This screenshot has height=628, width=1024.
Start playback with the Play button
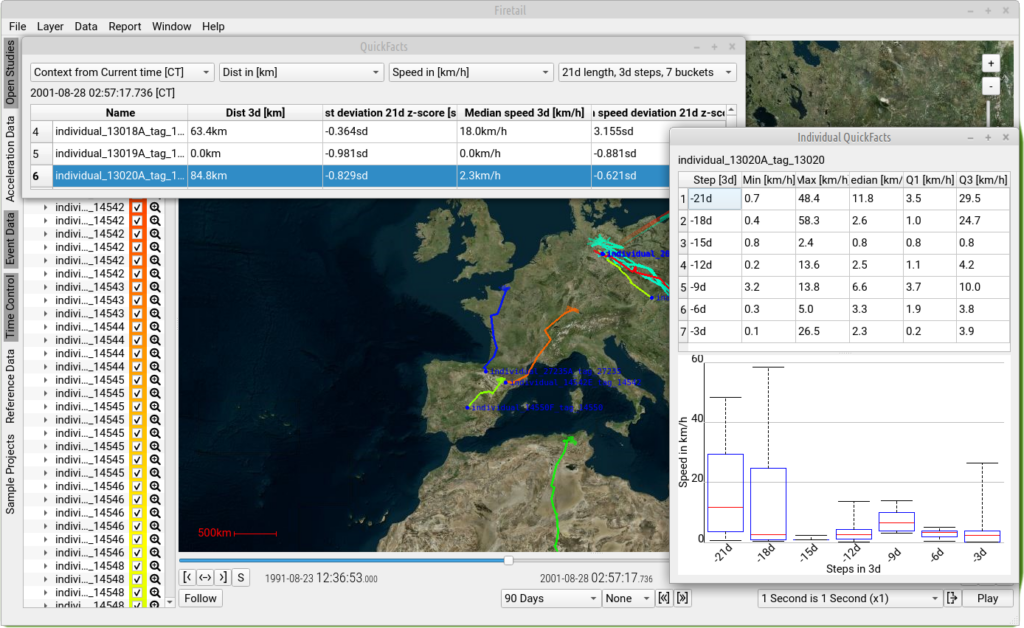987,598
